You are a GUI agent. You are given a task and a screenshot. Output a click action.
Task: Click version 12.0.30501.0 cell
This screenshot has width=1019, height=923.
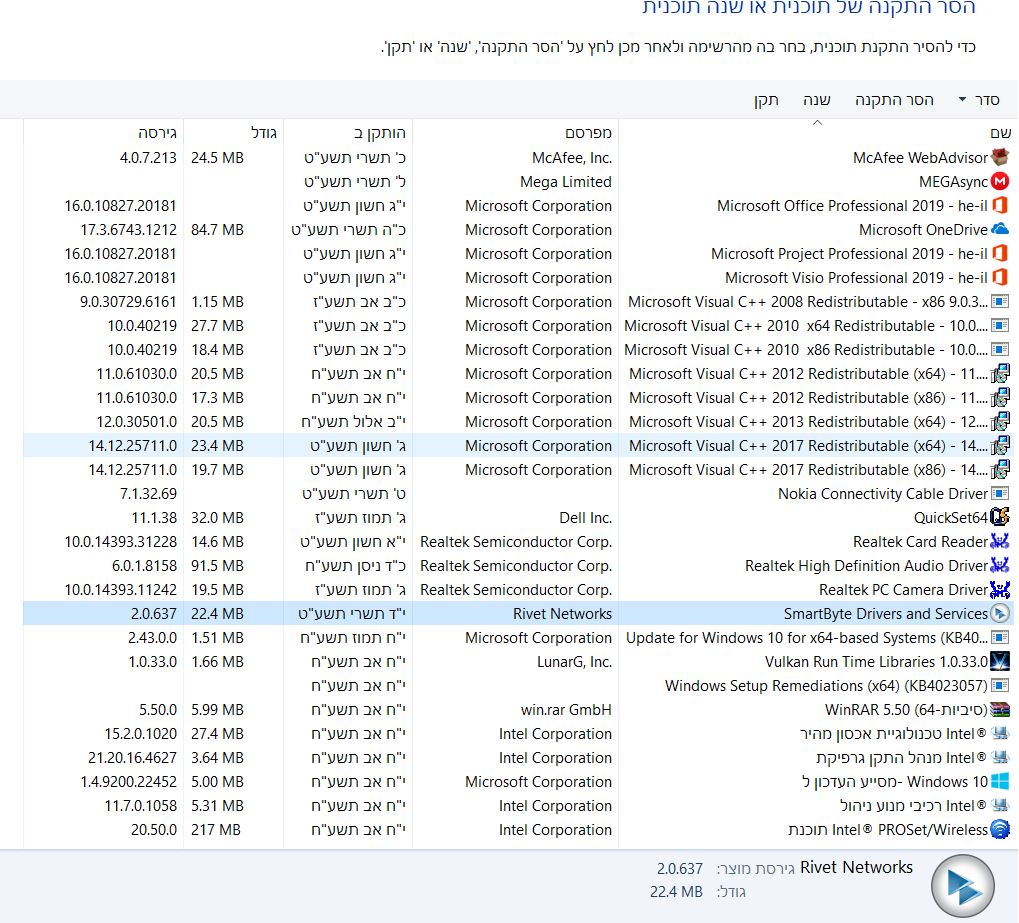click(x=136, y=422)
